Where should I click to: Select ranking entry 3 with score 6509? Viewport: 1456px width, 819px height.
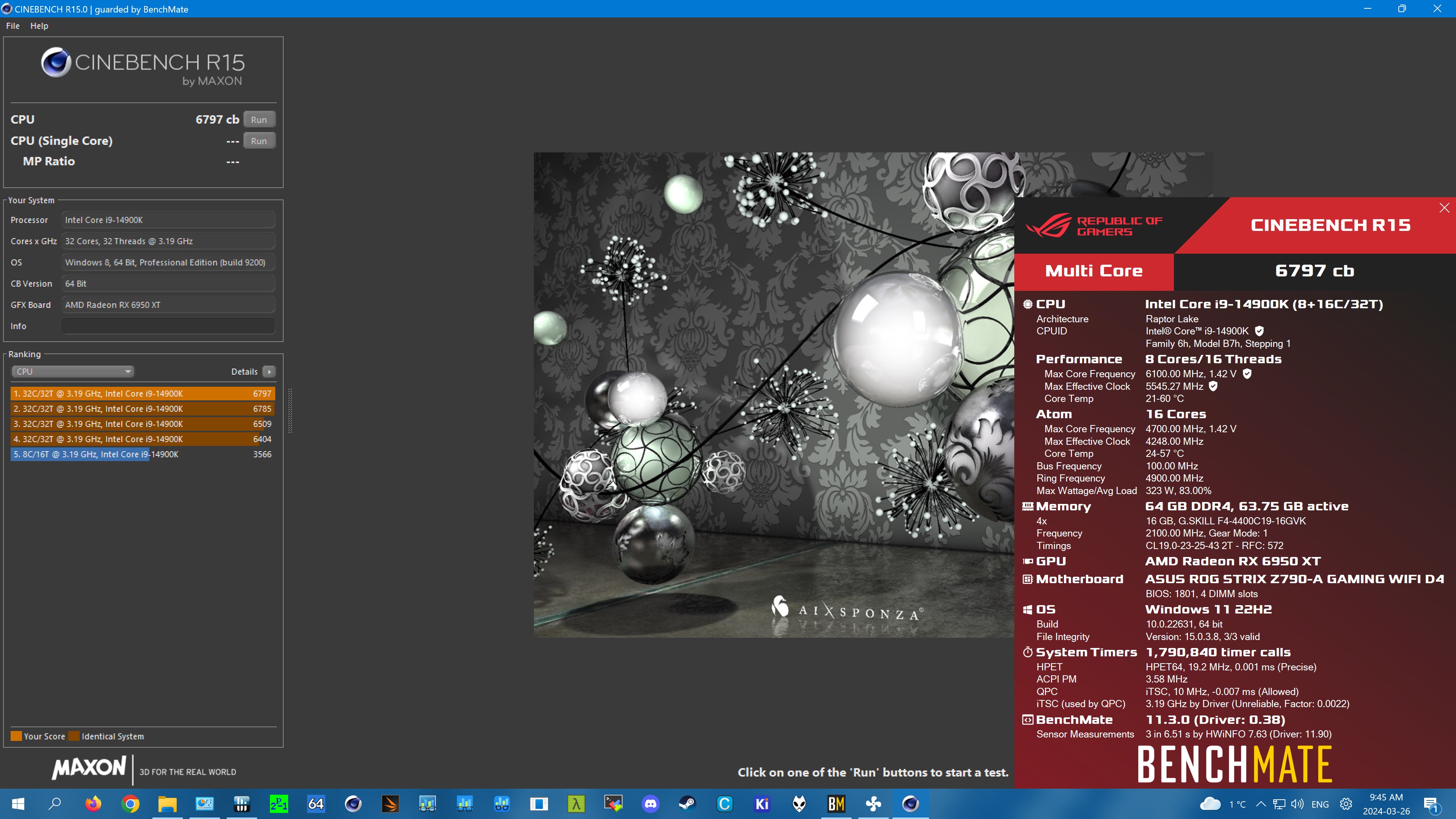(143, 424)
